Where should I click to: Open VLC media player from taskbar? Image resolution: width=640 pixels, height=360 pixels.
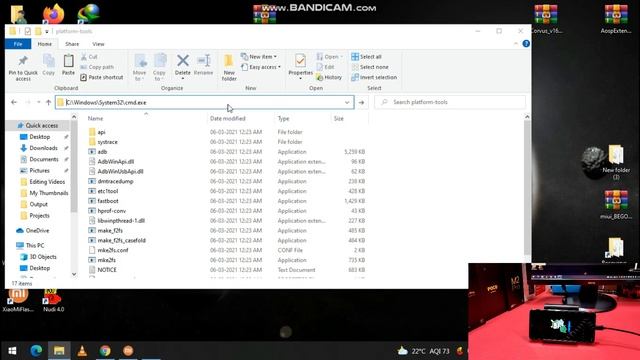click(82, 351)
